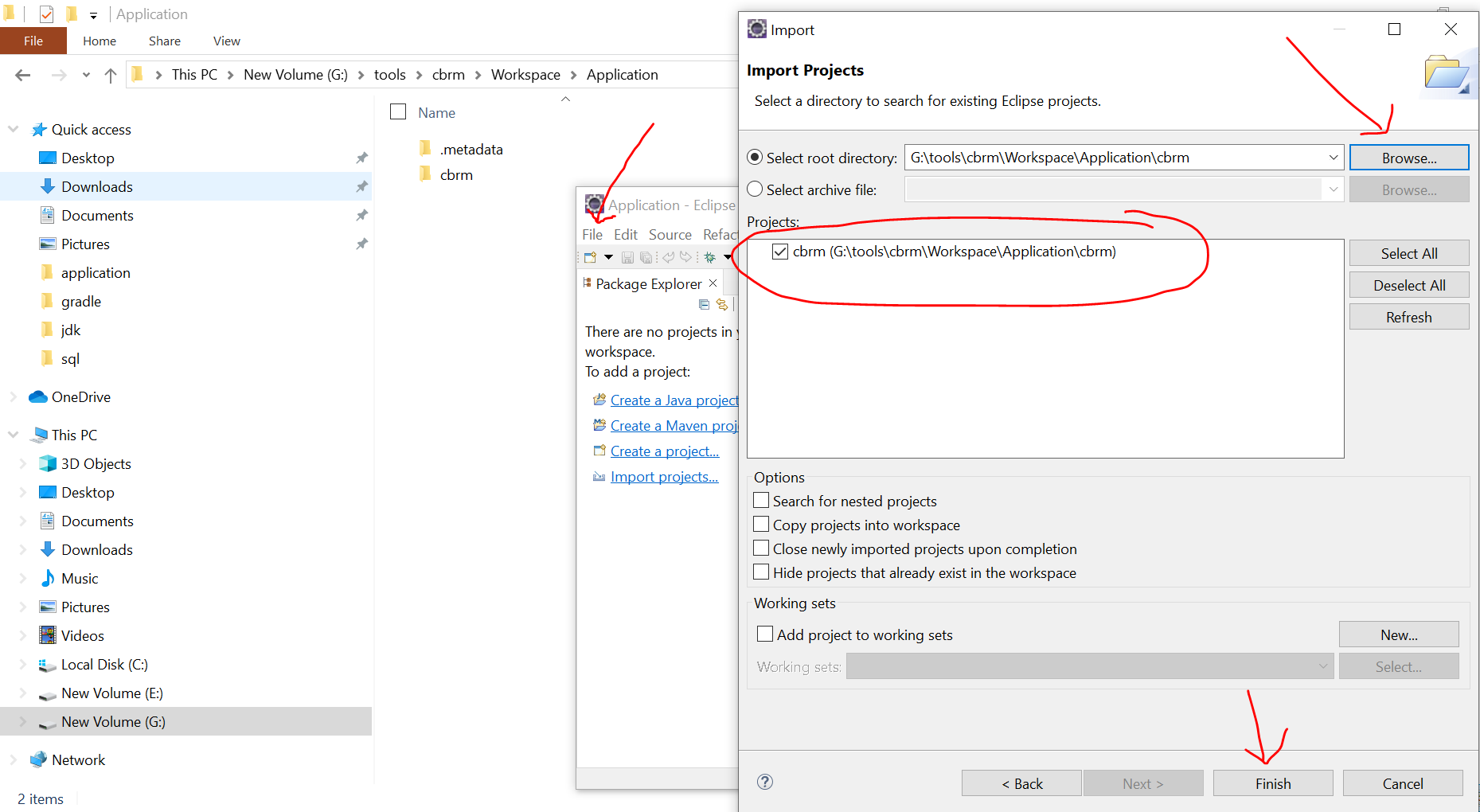1480x812 pixels.
Task: Expand the Local Disk (C:) tree node
Action: [x=23, y=664]
